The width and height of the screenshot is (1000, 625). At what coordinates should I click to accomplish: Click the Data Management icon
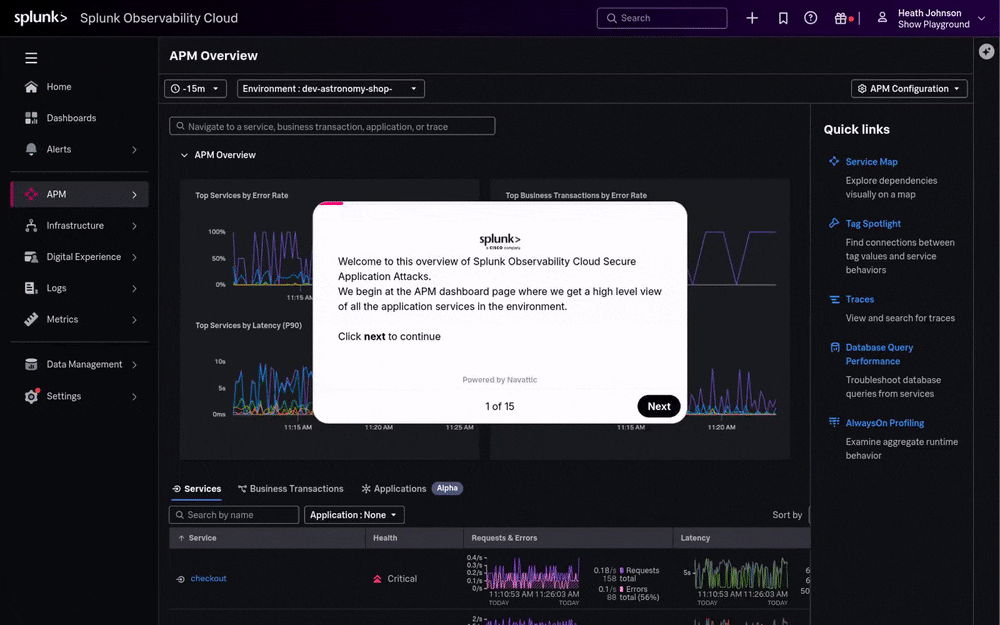(x=31, y=364)
